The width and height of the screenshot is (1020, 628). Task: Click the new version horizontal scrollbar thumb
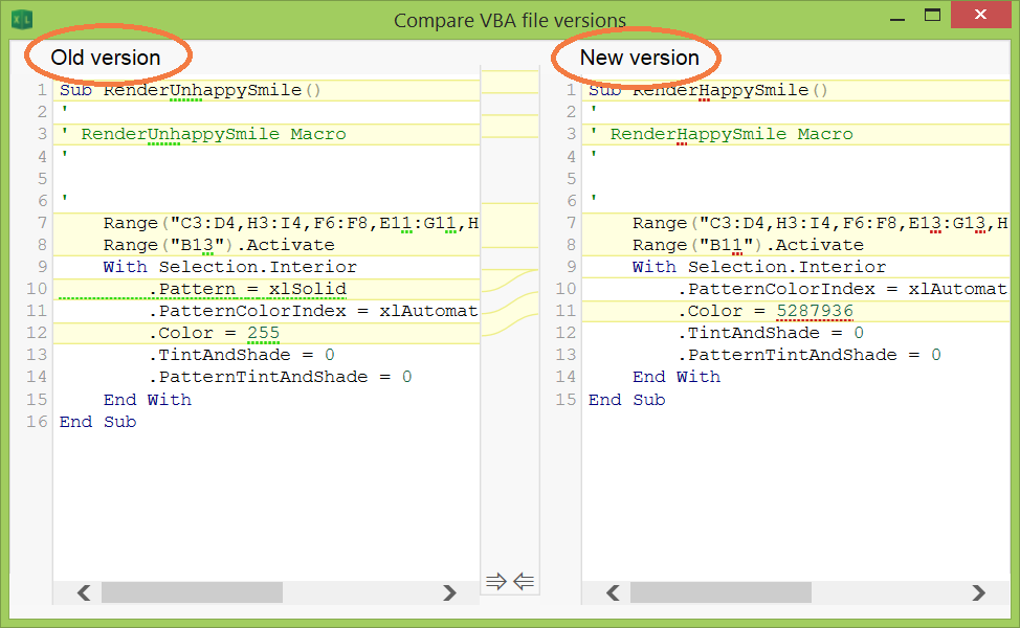[x=721, y=593]
